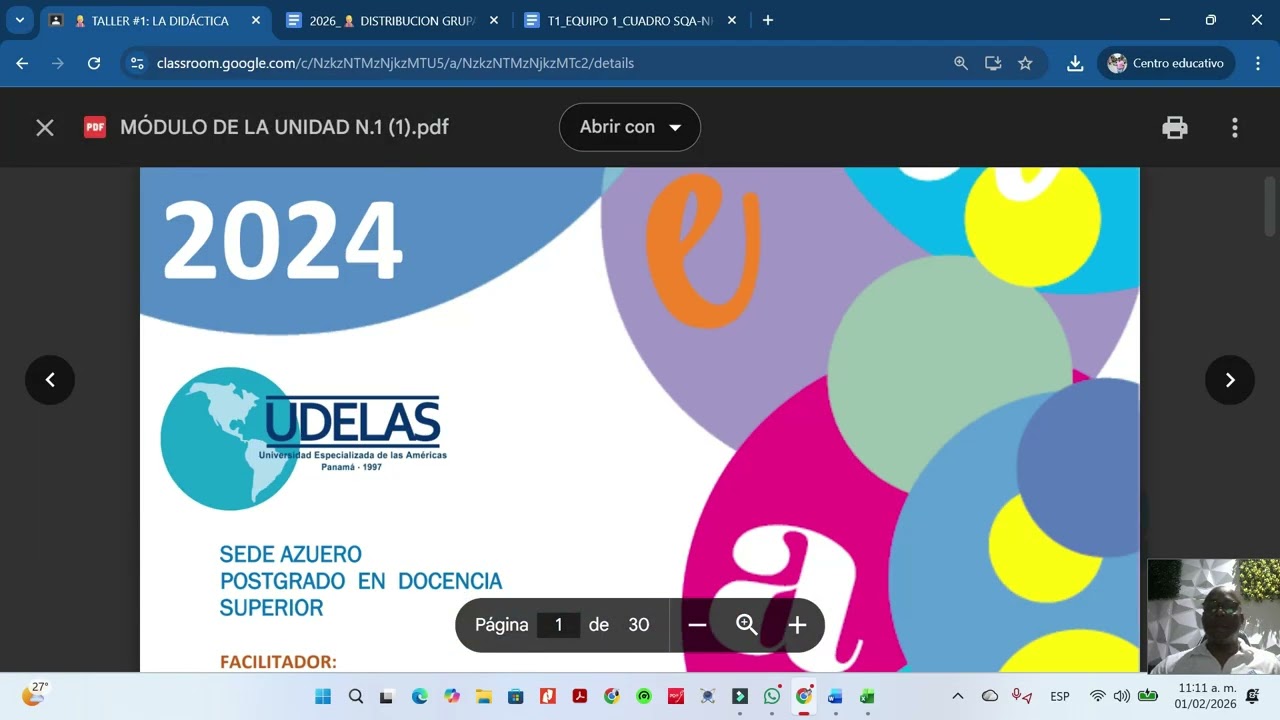This screenshot has width=1280, height=720.
Task: Open the 27° weather widget
Action: [35, 694]
